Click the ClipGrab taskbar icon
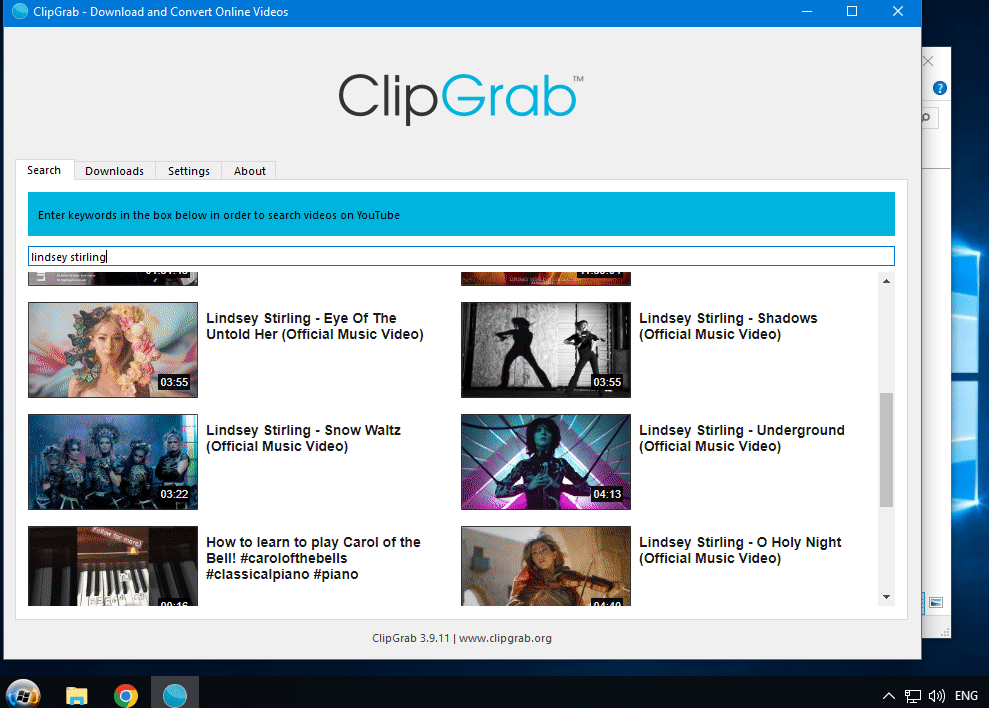 coord(175,695)
